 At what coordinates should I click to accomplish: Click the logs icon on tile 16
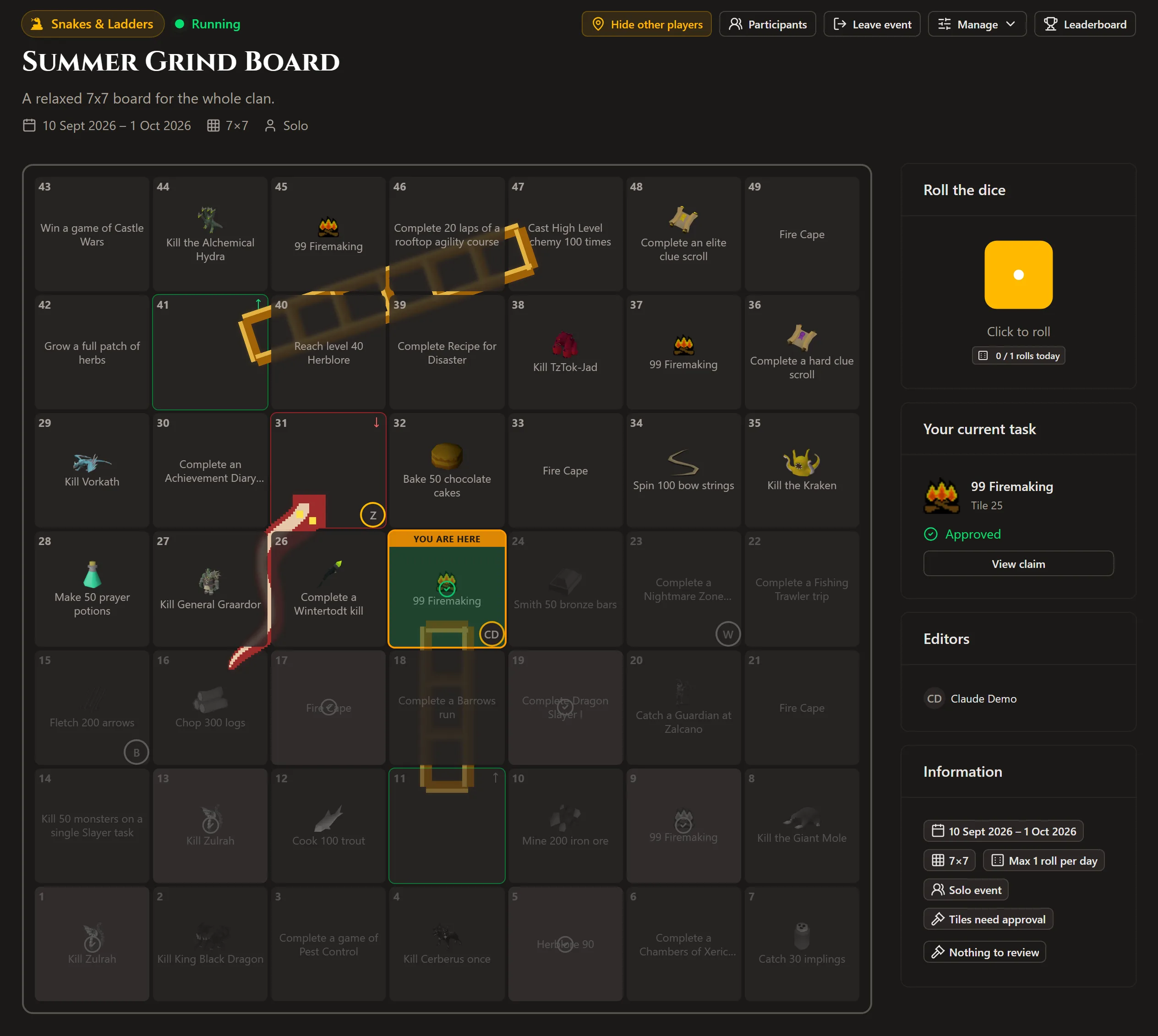[x=209, y=699]
